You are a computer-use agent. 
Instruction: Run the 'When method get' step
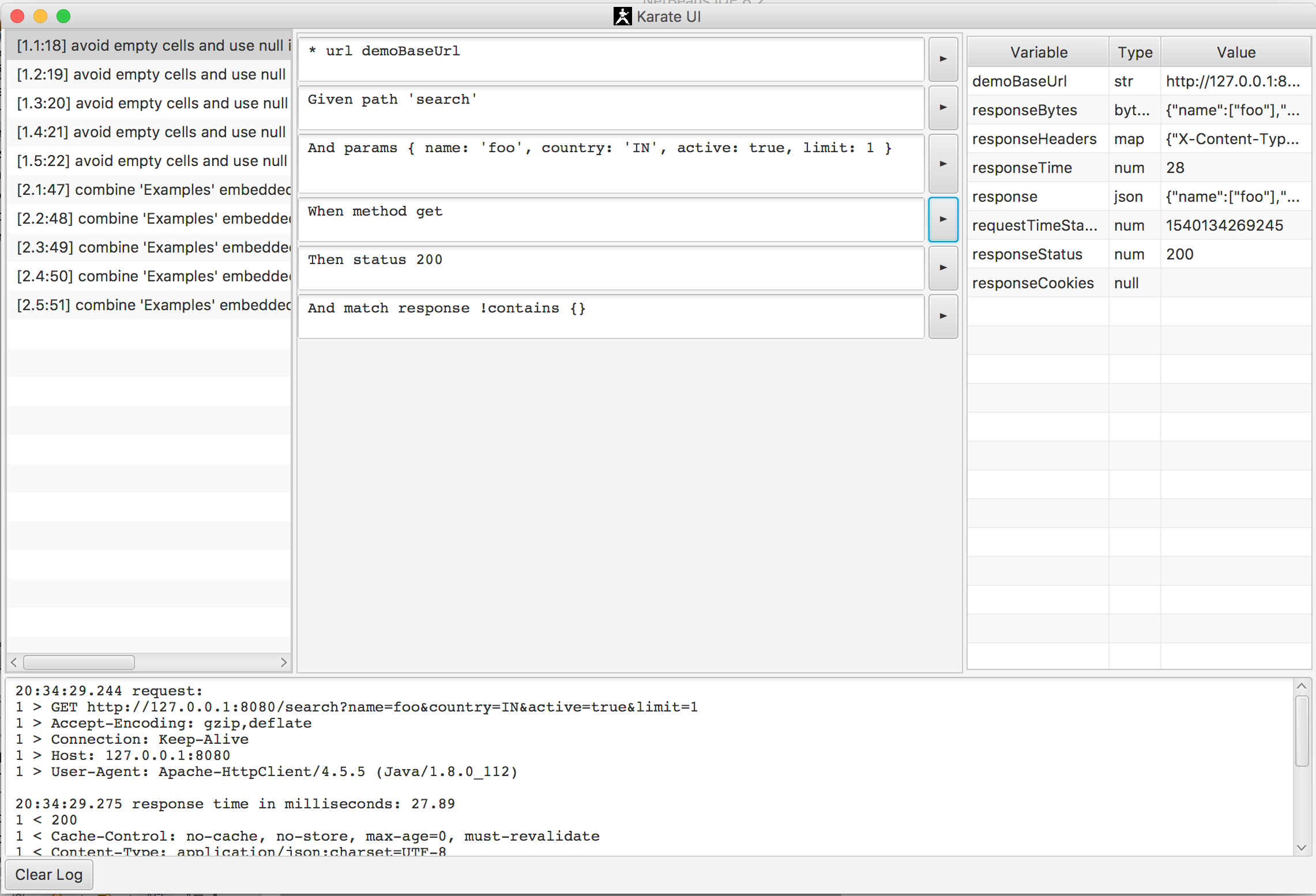943,219
